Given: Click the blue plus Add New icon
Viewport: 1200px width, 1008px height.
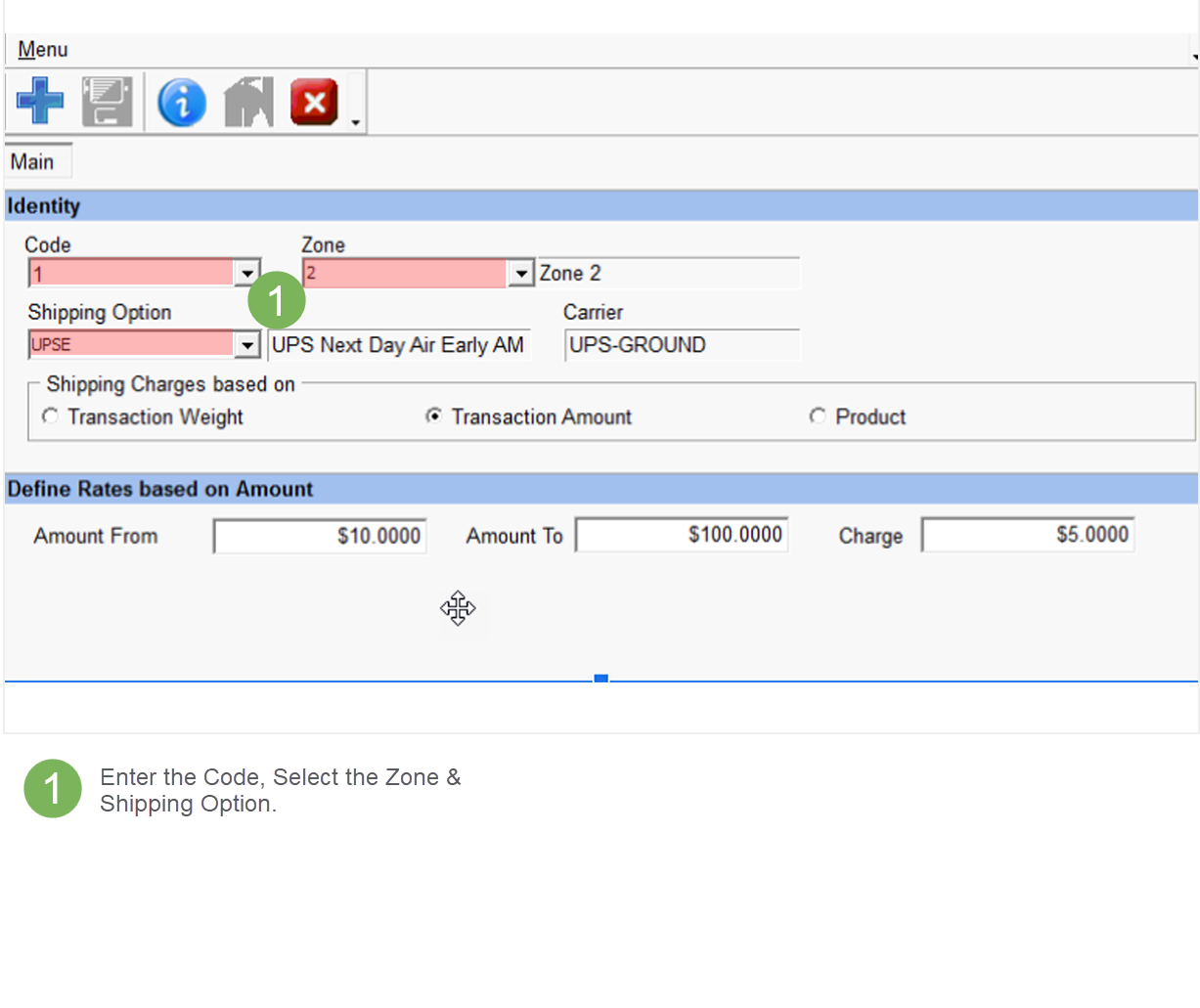Looking at the screenshot, I should coord(40,101).
